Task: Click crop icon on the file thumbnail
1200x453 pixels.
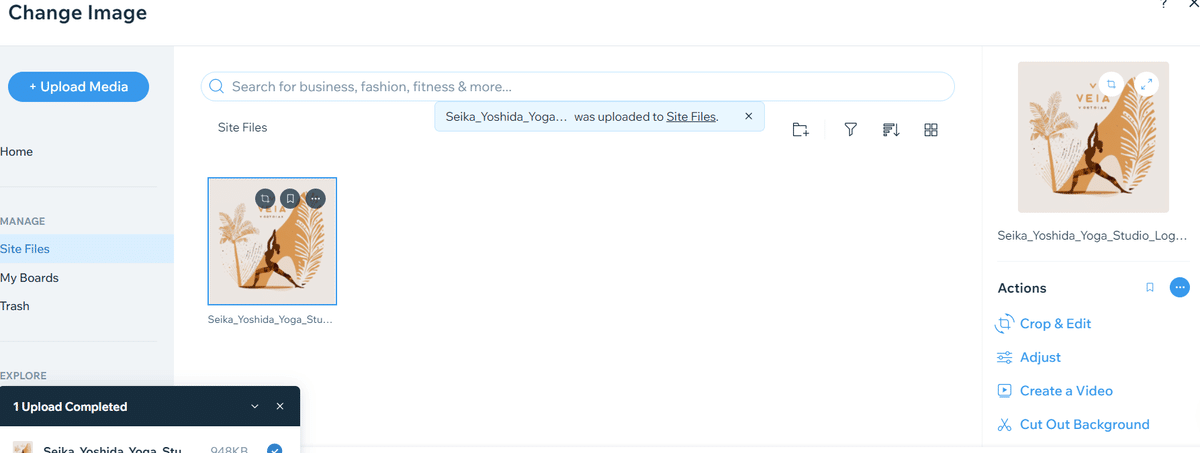Action: pyautogui.click(x=265, y=198)
